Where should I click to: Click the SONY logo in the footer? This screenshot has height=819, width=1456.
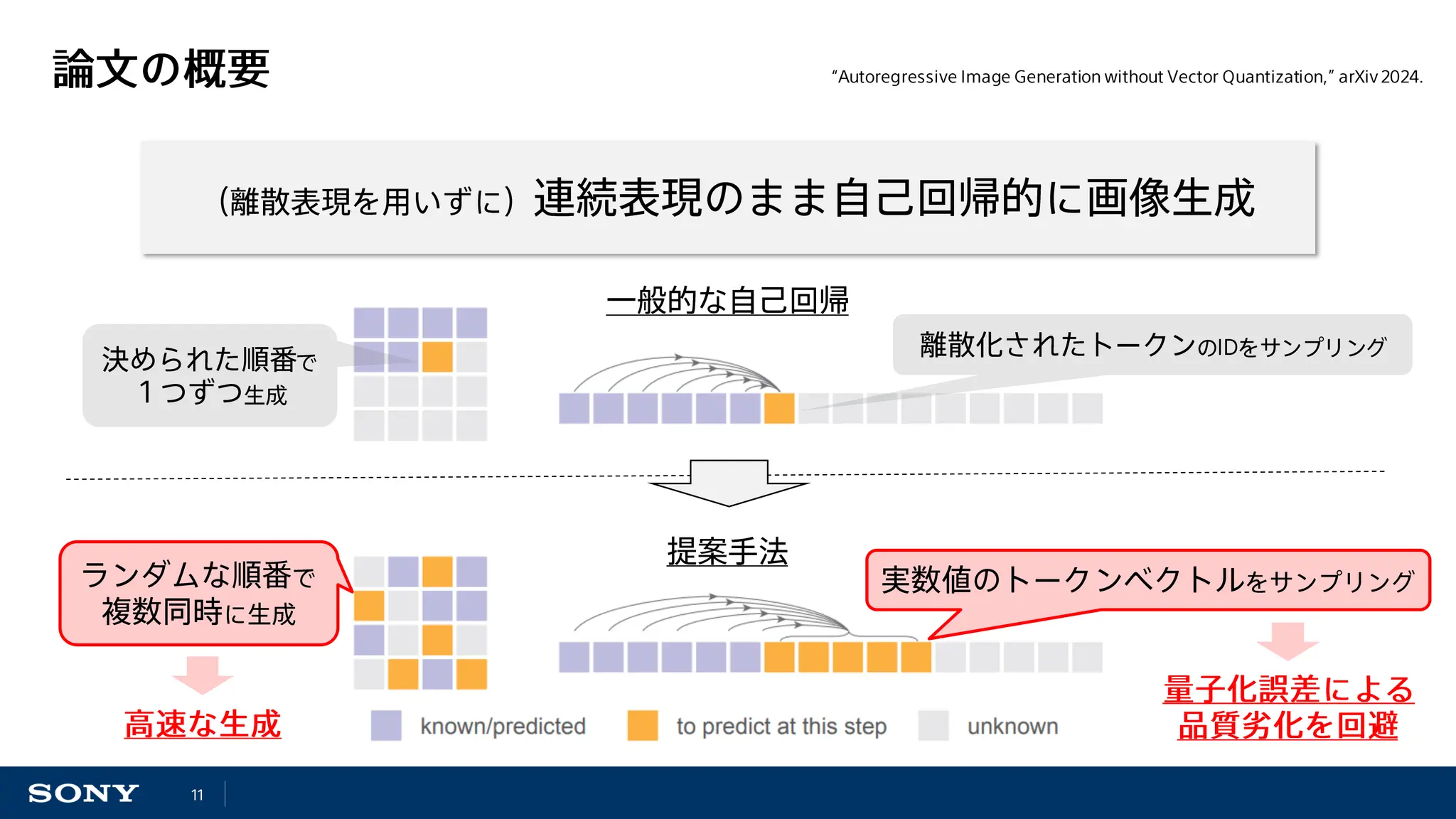click(x=83, y=793)
